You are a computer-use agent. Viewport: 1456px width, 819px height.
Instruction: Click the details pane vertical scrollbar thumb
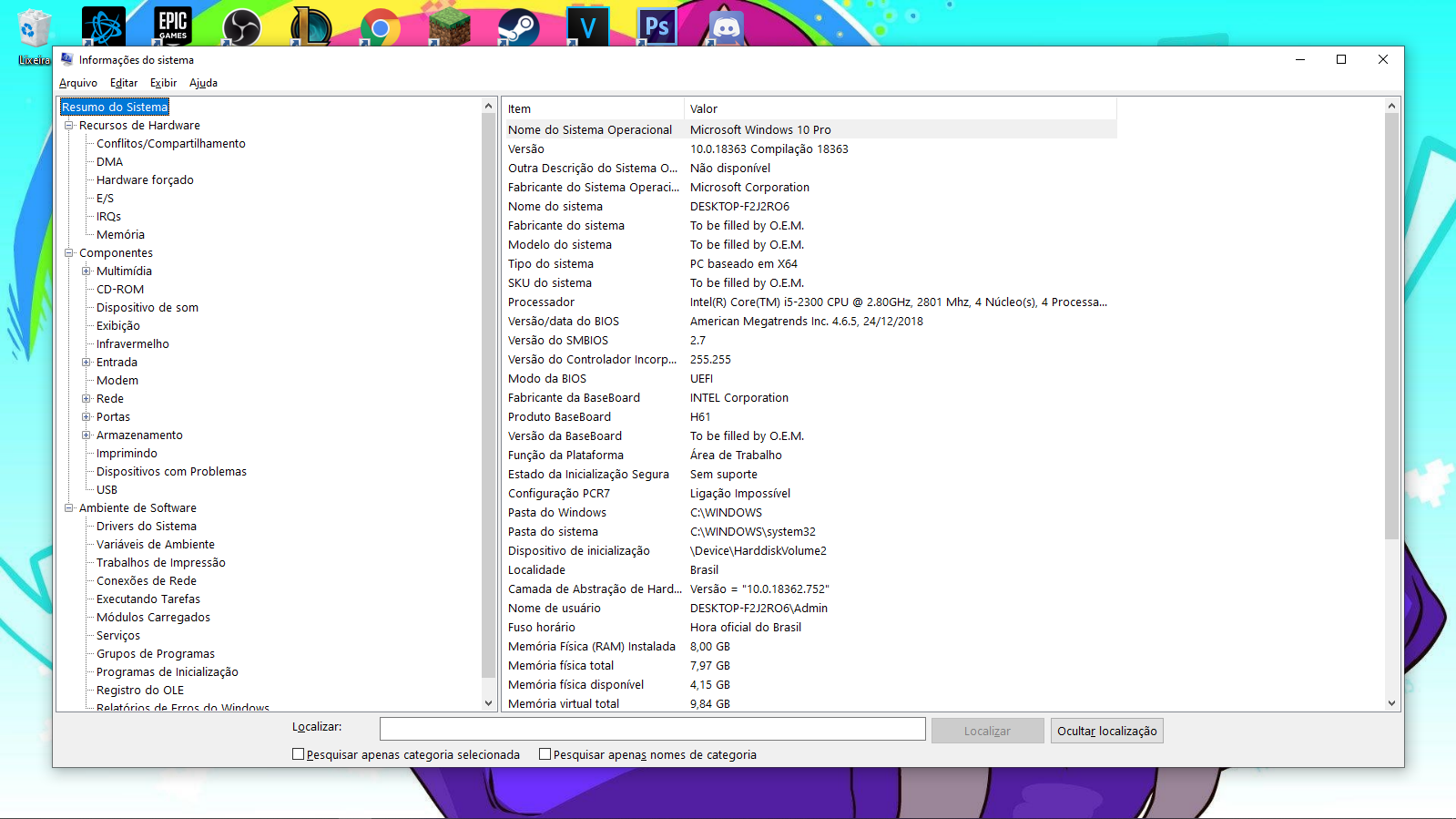tap(1391, 326)
